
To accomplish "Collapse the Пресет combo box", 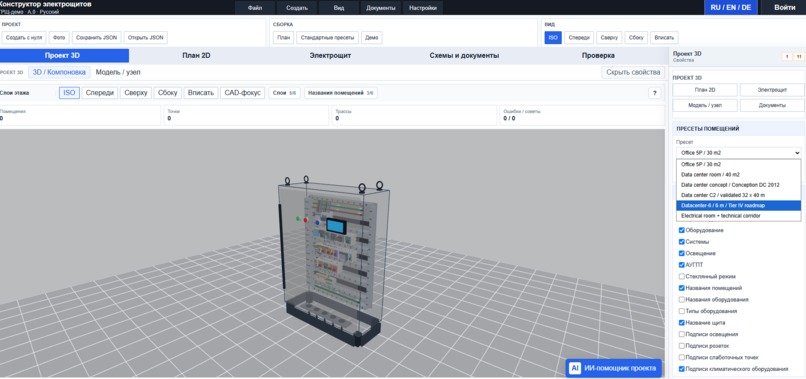I will tap(739, 153).
